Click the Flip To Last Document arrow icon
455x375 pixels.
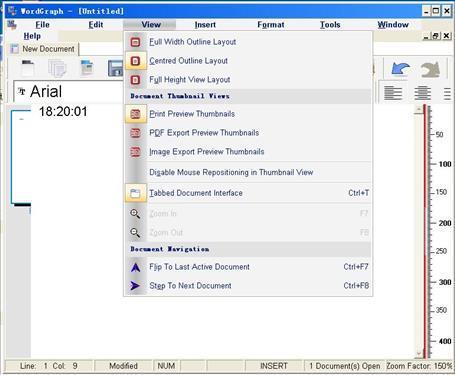click(x=135, y=267)
